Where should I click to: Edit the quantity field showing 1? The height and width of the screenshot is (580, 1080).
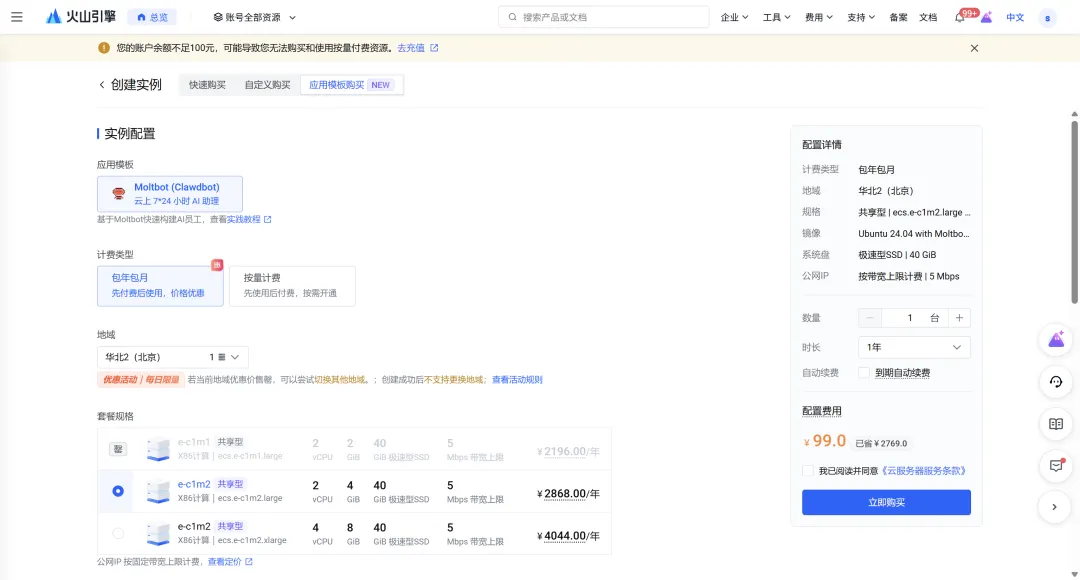click(909, 318)
